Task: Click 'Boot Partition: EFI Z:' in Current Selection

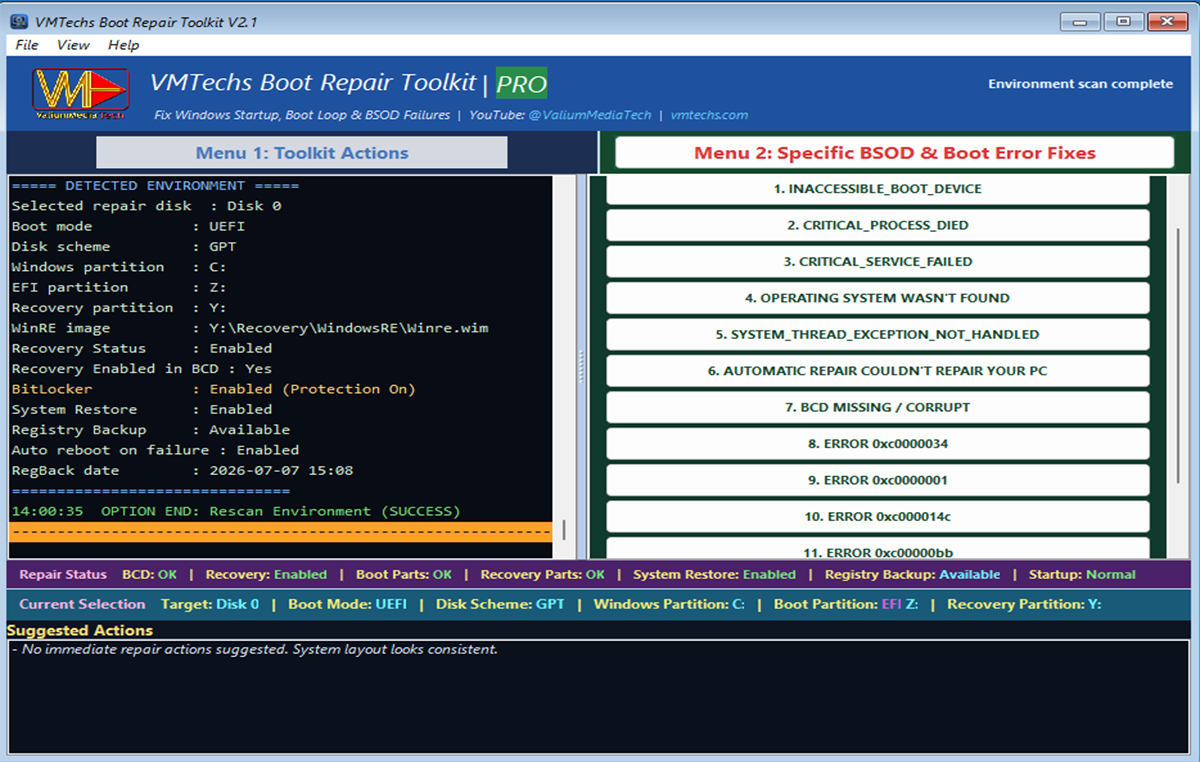Action: click(x=846, y=604)
